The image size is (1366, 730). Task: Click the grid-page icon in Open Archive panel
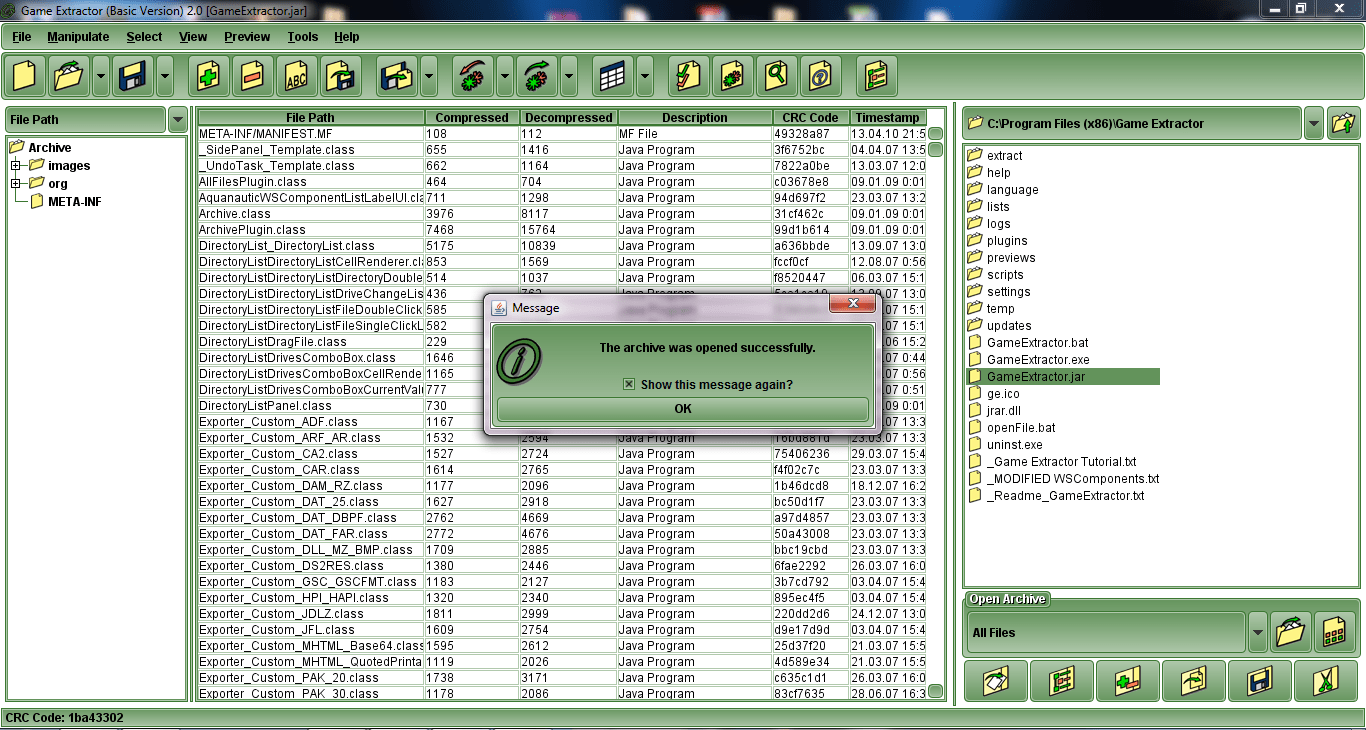click(x=1335, y=632)
